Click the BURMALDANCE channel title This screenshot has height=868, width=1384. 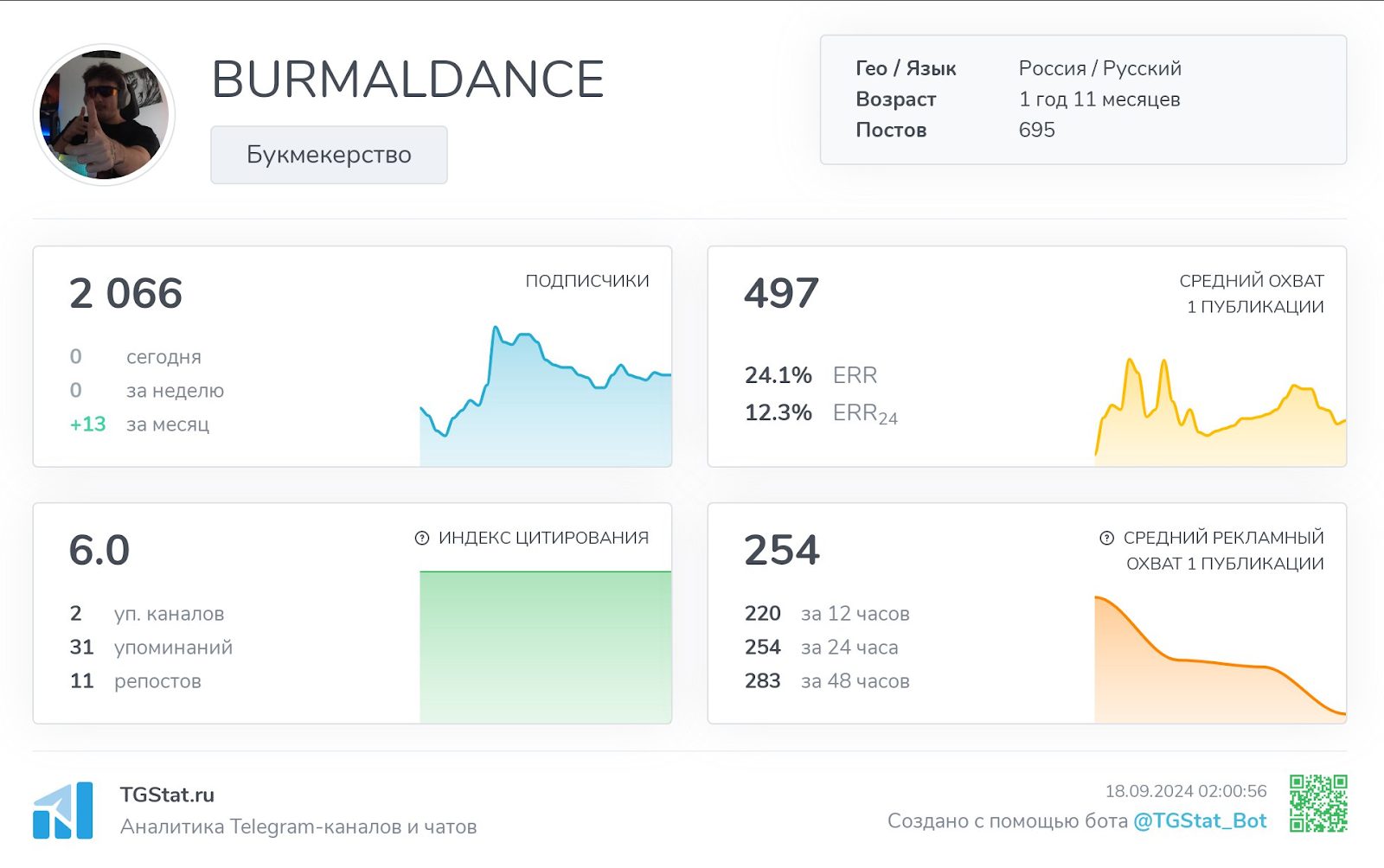407,80
